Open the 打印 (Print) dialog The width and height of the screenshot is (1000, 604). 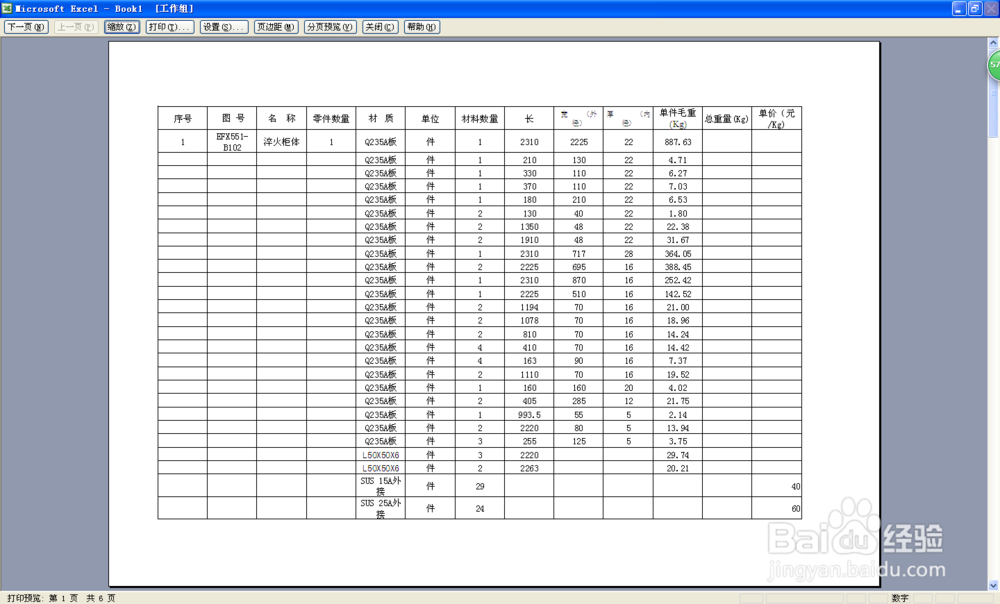pos(170,27)
